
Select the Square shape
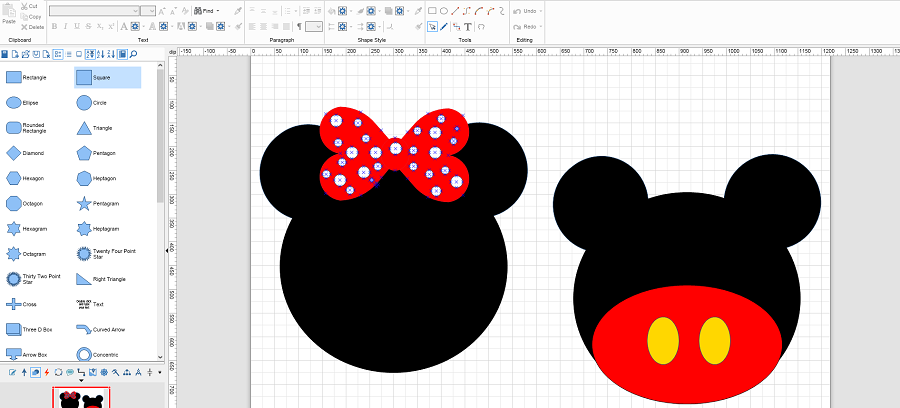pos(107,77)
